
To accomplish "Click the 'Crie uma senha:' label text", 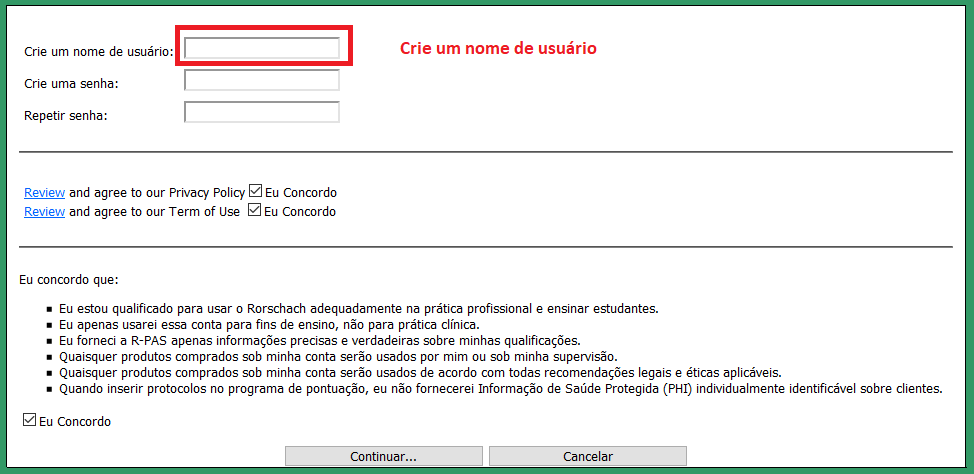I will [71, 83].
